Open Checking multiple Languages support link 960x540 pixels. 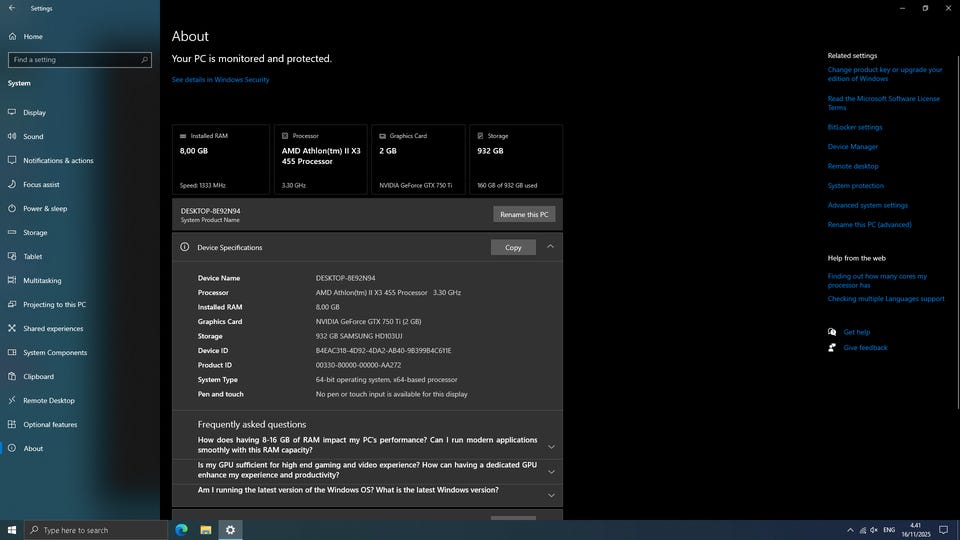(x=886, y=299)
